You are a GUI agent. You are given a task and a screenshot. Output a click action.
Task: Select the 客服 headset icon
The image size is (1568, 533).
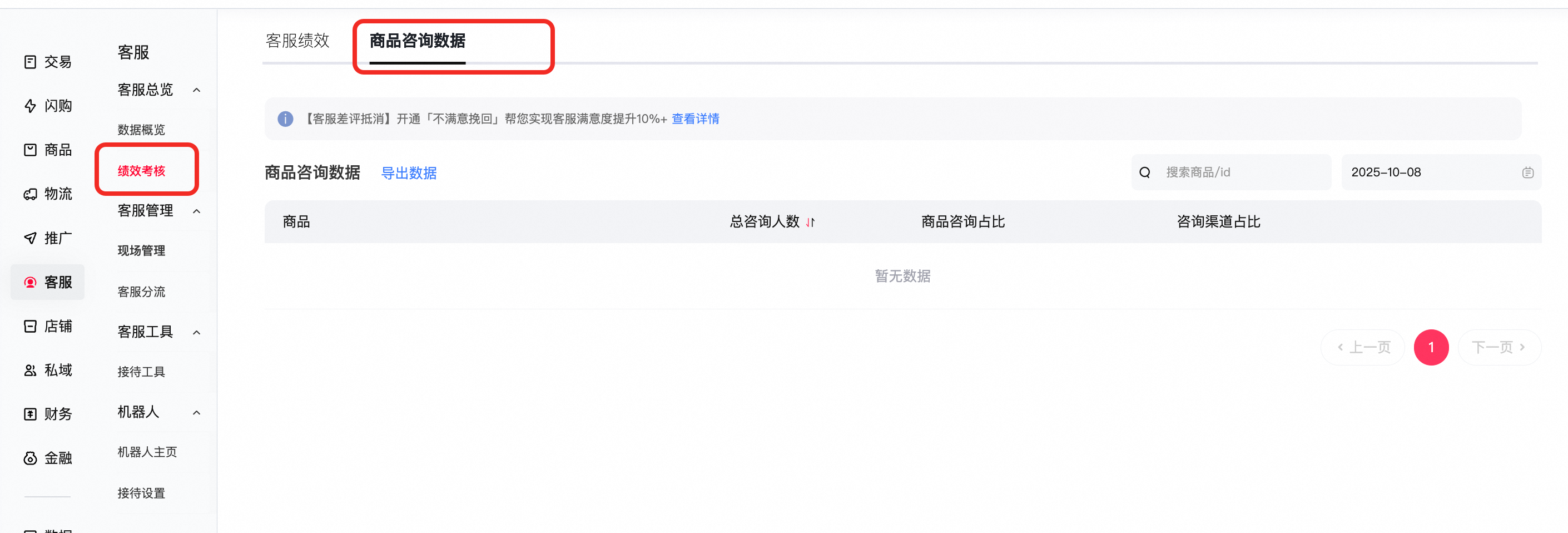coord(30,282)
